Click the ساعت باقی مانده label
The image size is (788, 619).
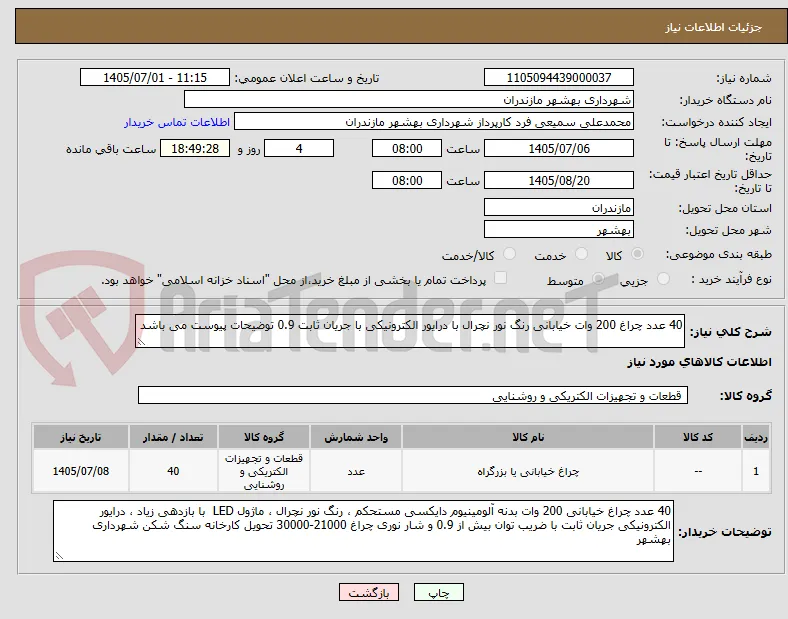111,149
